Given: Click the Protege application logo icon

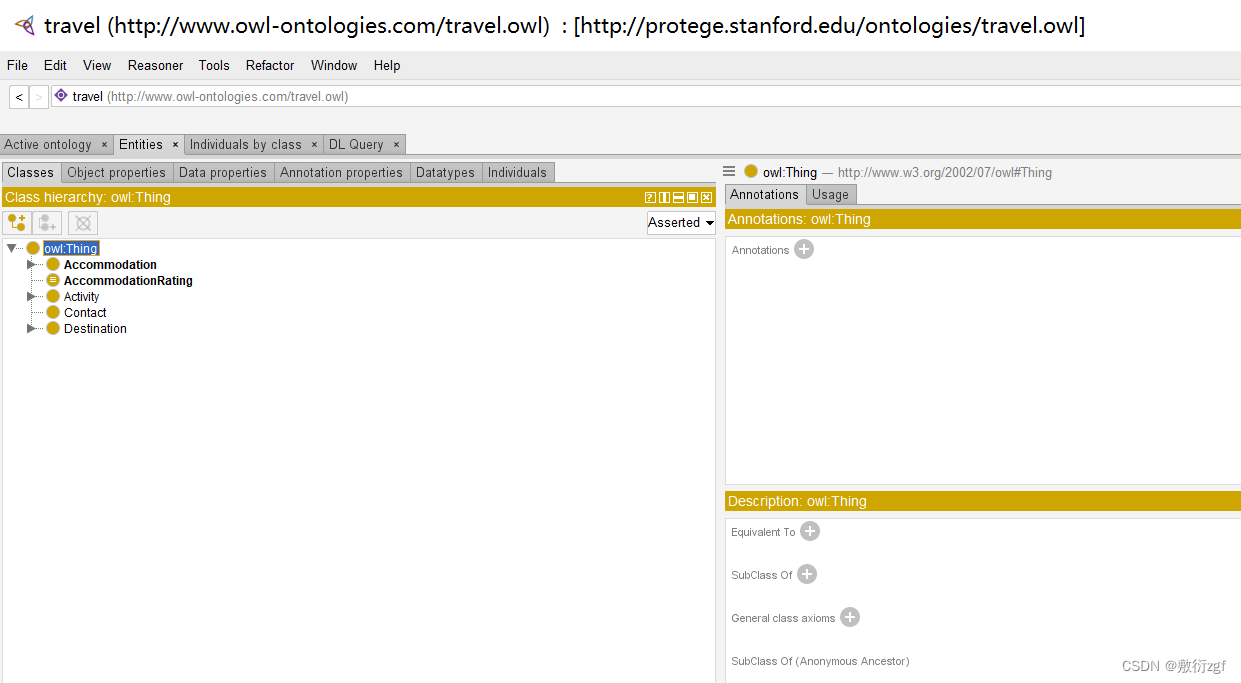Looking at the screenshot, I should (x=24, y=26).
